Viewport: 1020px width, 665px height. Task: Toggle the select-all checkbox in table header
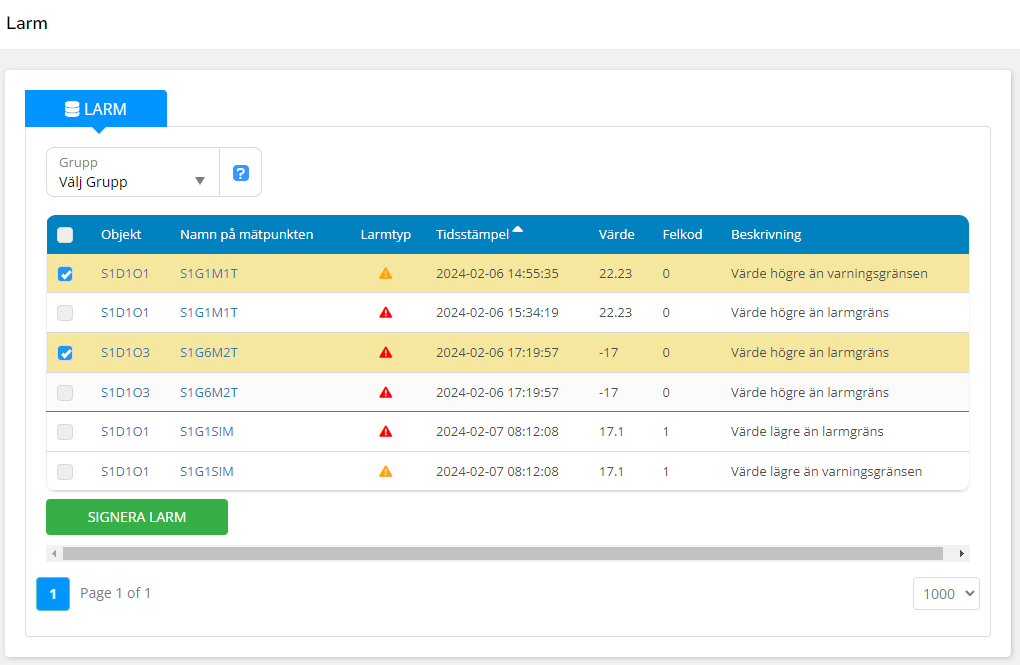tap(65, 235)
